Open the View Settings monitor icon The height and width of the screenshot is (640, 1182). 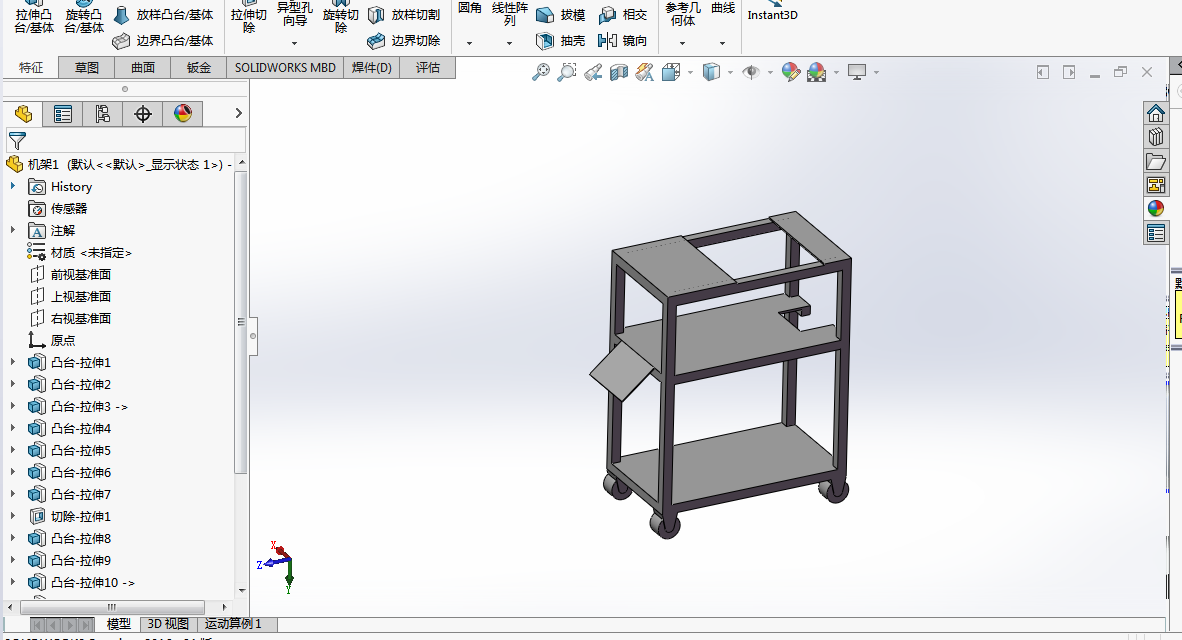click(x=857, y=72)
